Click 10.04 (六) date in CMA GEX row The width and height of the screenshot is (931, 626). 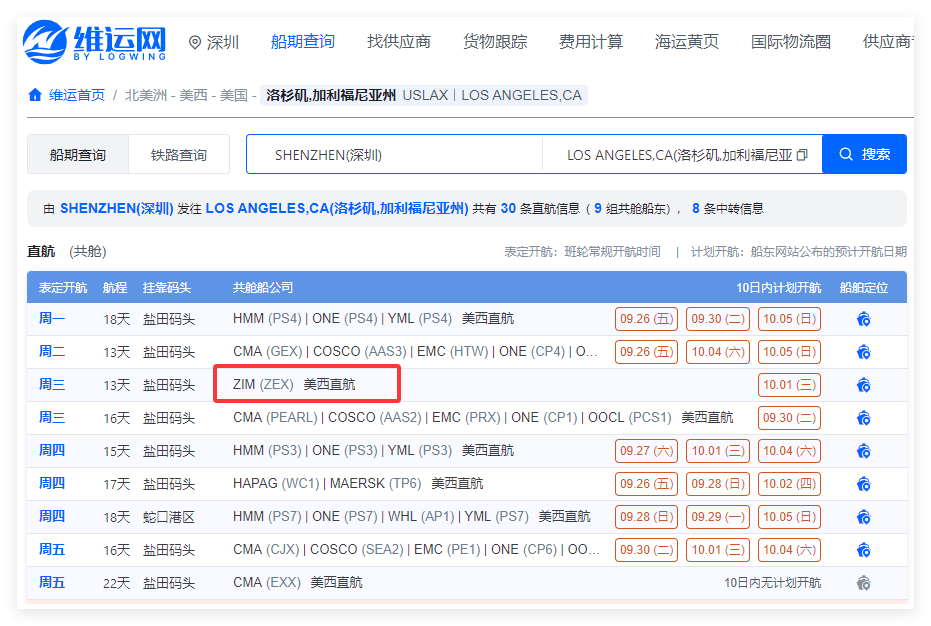tap(718, 352)
